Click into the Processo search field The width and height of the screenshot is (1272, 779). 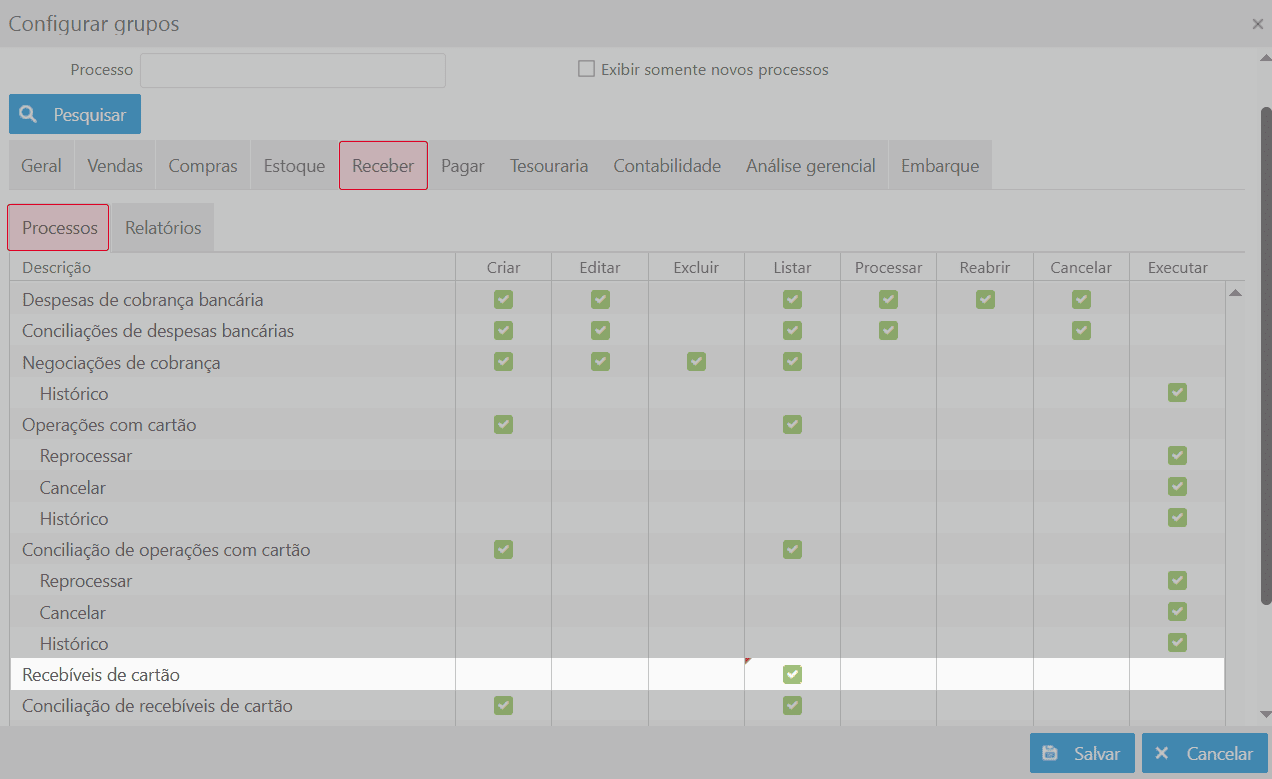[292, 70]
